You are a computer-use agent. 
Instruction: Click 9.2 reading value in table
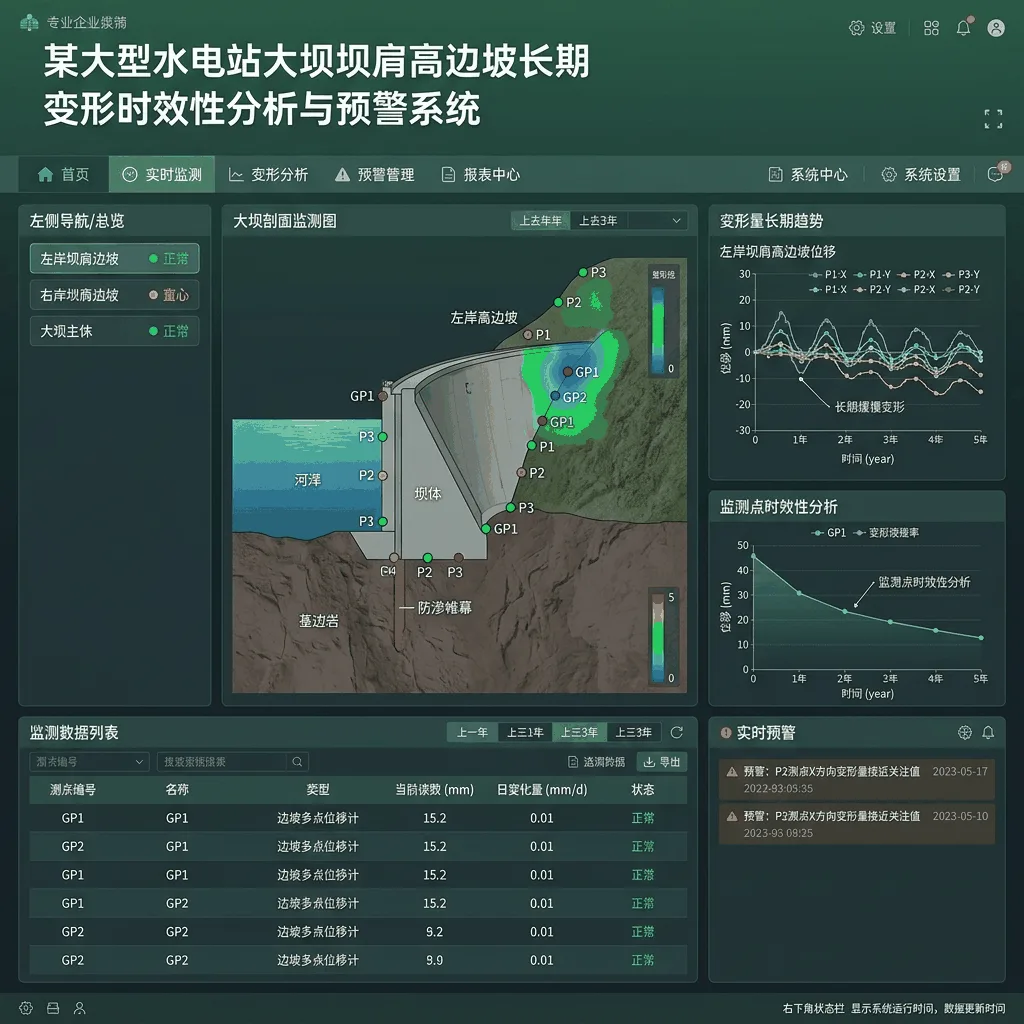click(434, 932)
